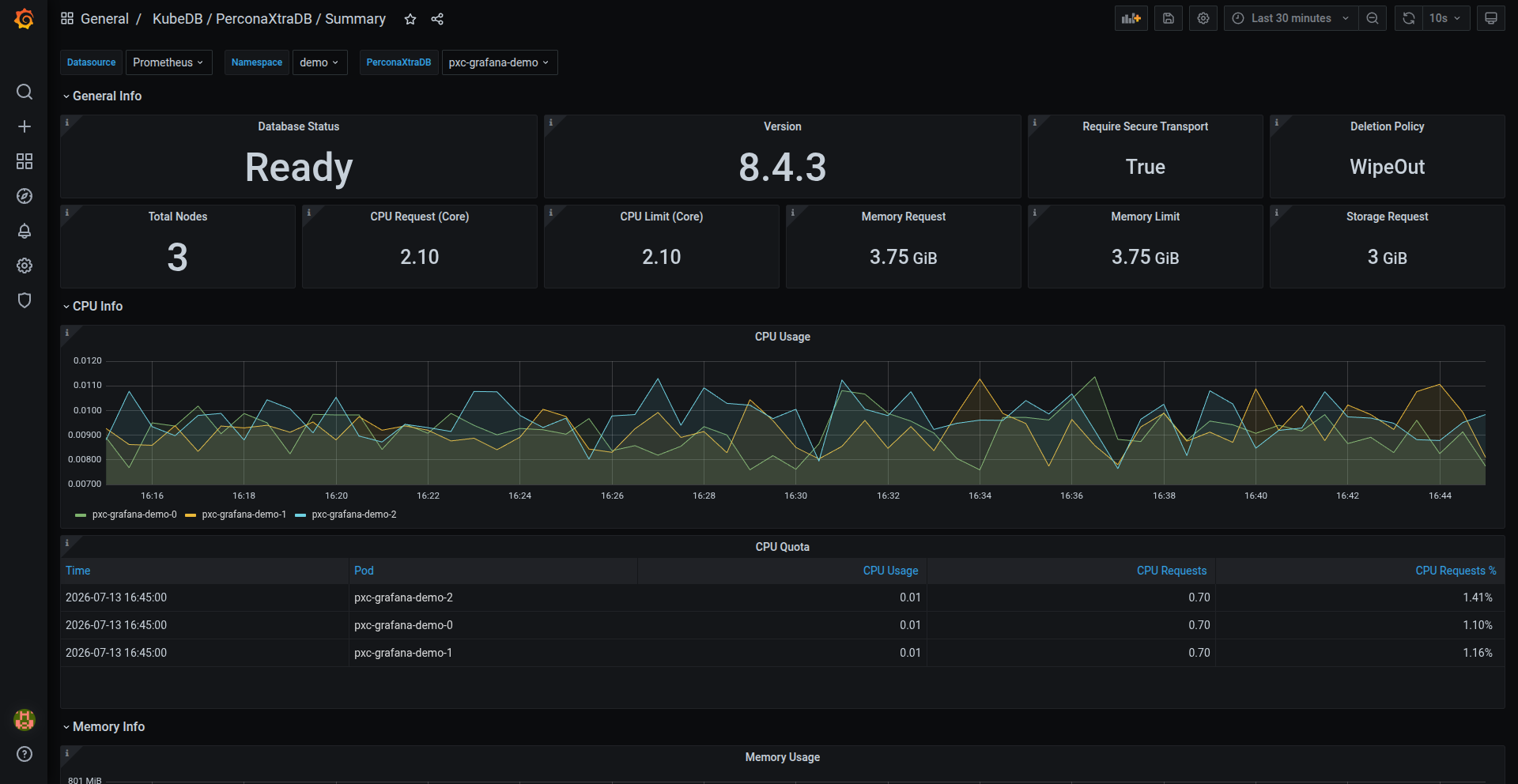
Task: Sort table by CPU Requests column
Action: [x=1172, y=571]
